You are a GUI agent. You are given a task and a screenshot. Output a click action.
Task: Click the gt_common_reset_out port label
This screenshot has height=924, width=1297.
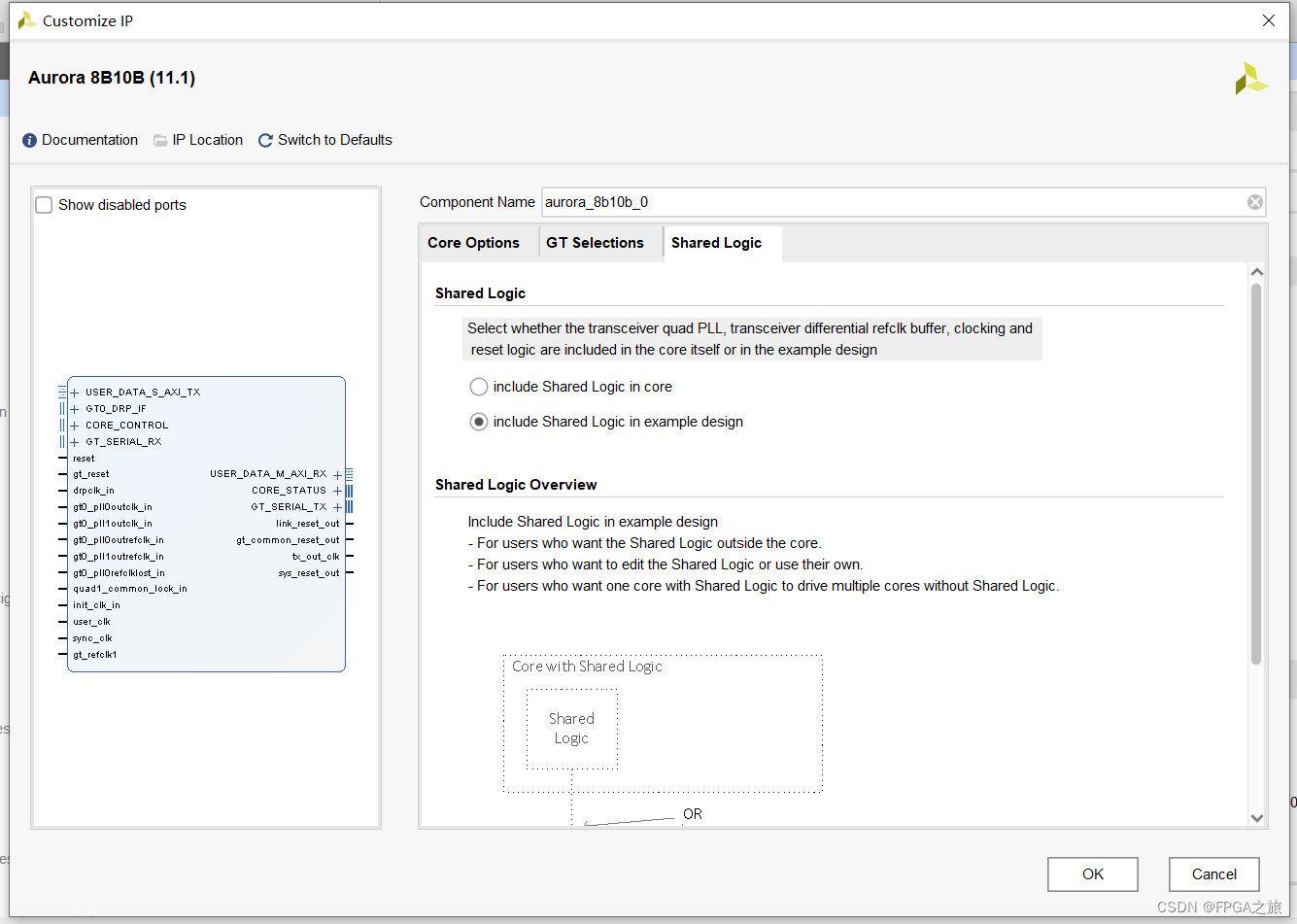click(289, 540)
